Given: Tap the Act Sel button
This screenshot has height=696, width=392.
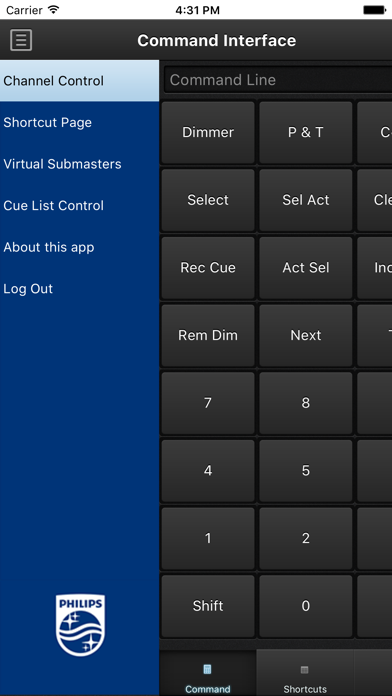Looking at the screenshot, I should pyautogui.click(x=306, y=268).
